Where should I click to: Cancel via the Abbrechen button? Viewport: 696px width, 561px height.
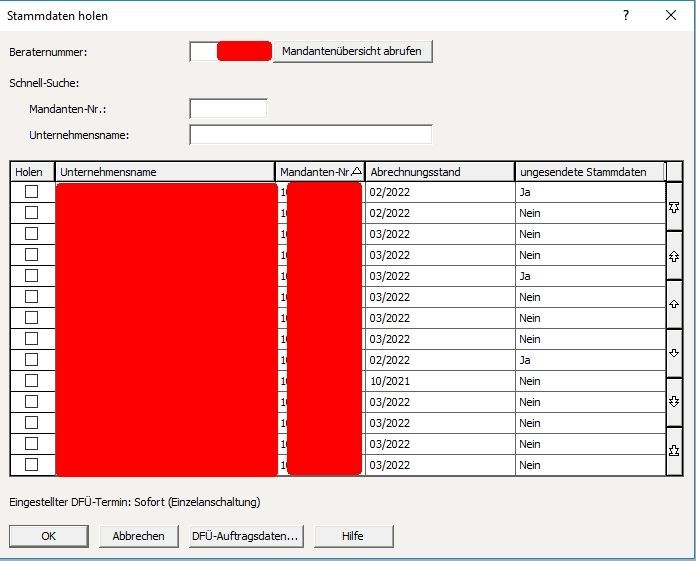point(138,536)
